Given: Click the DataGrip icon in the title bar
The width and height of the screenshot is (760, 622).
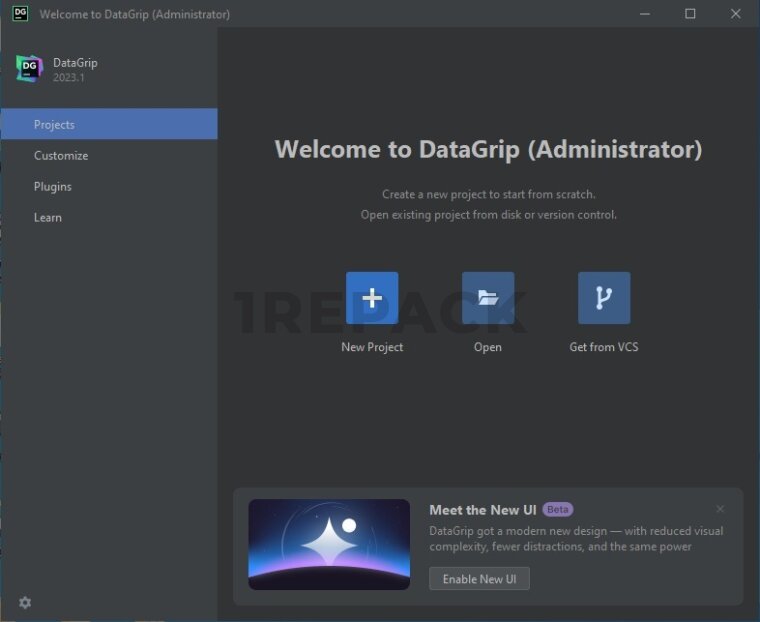Looking at the screenshot, I should coord(20,14).
